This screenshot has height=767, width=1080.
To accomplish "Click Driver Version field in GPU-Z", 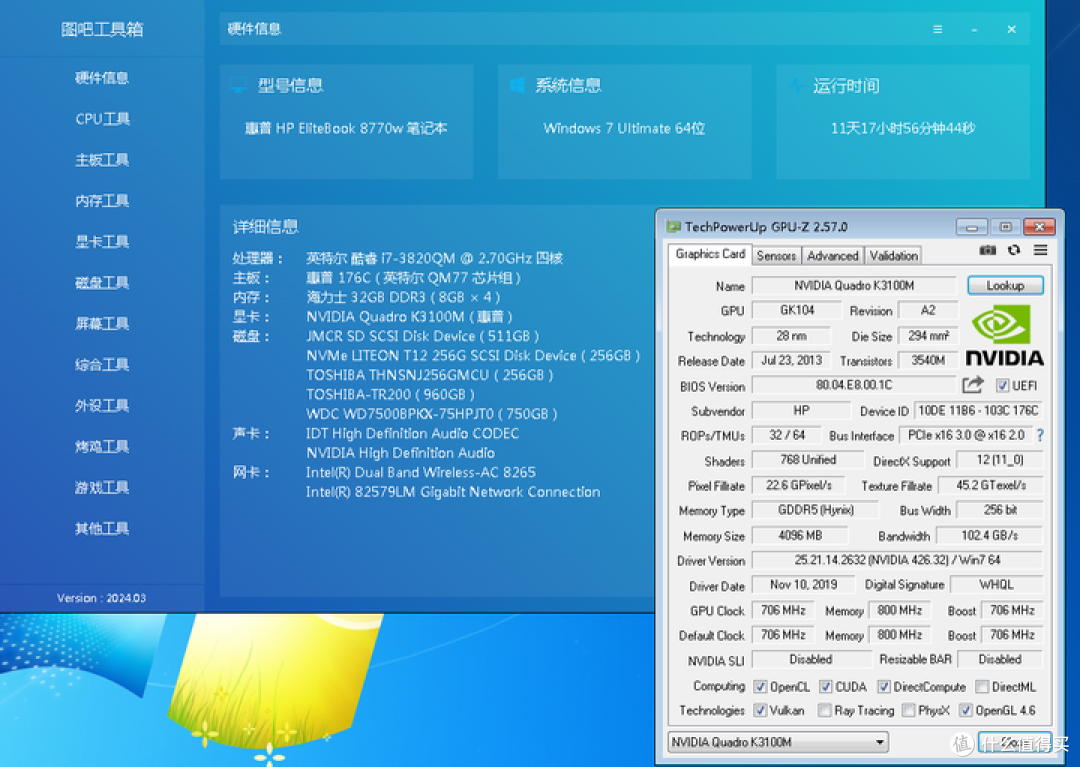I will point(897,560).
